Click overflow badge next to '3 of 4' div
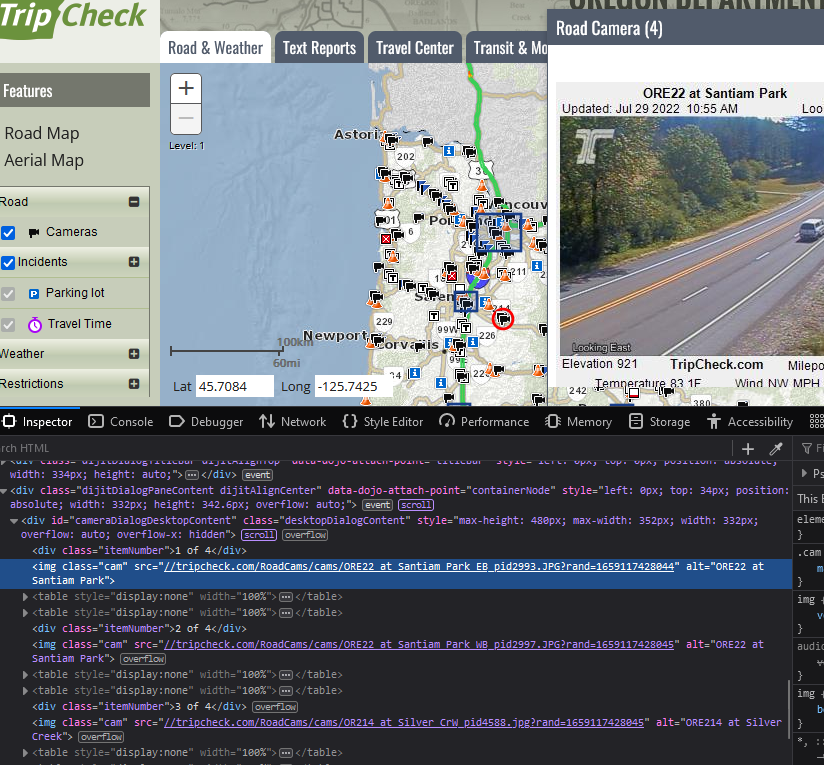 pos(275,707)
